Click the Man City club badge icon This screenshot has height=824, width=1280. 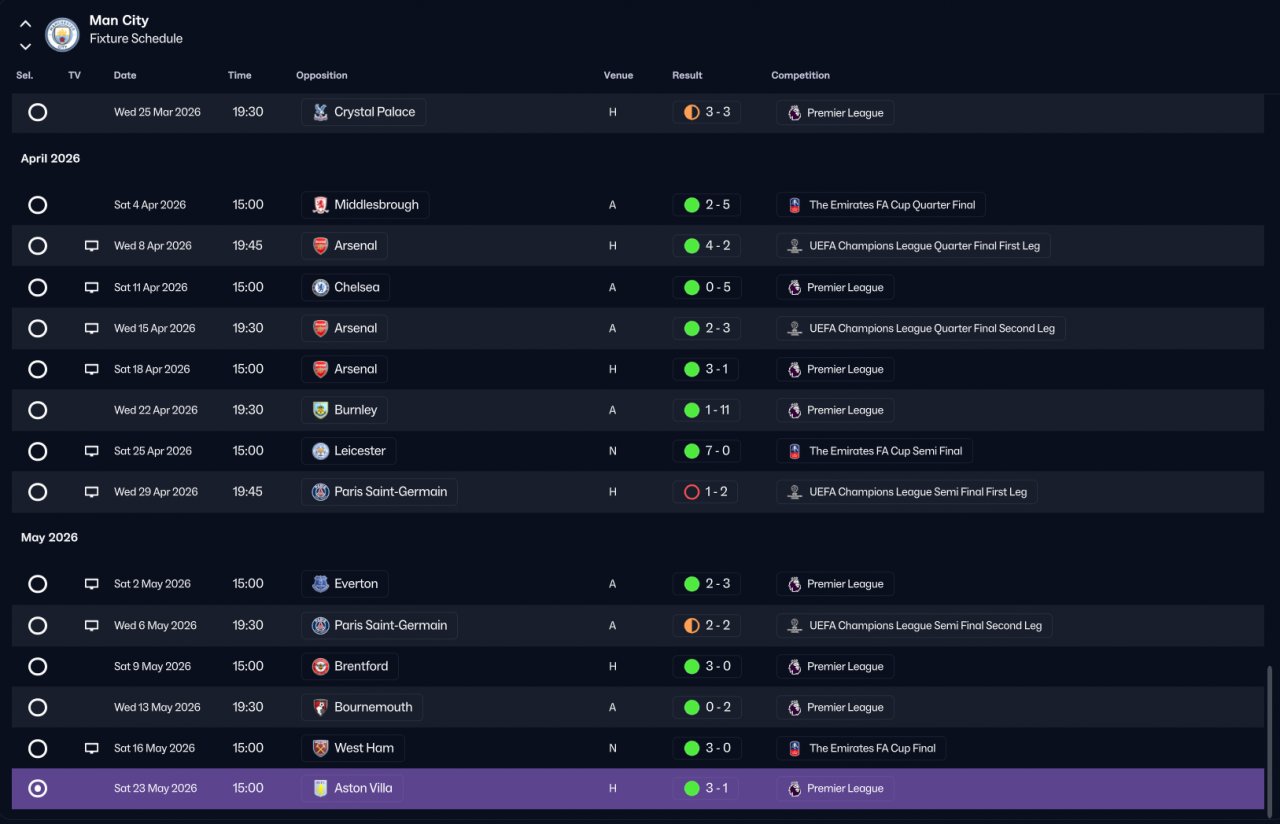click(62, 35)
